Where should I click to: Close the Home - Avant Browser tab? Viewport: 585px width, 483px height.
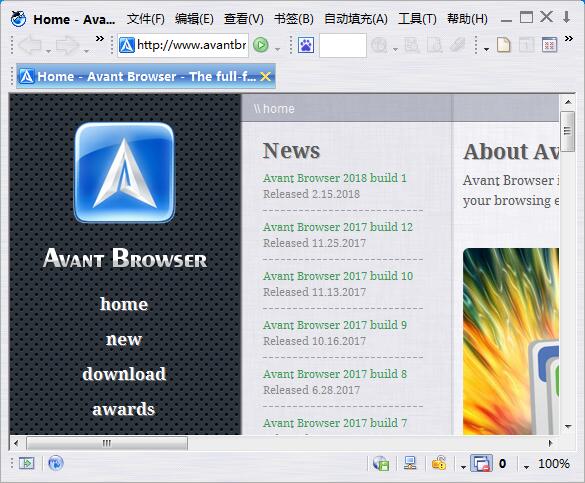point(265,77)
